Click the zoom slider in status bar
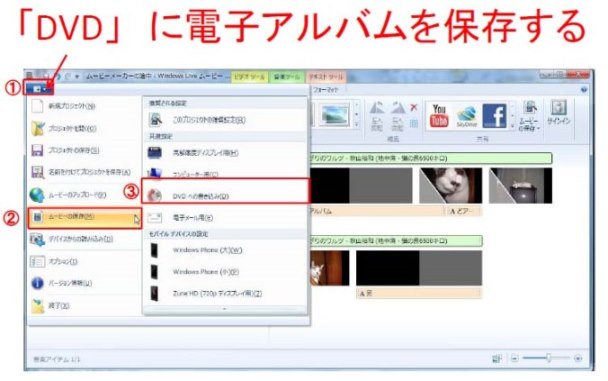The height and width of the screenshot is (381, 608). (x=546, y=358)
